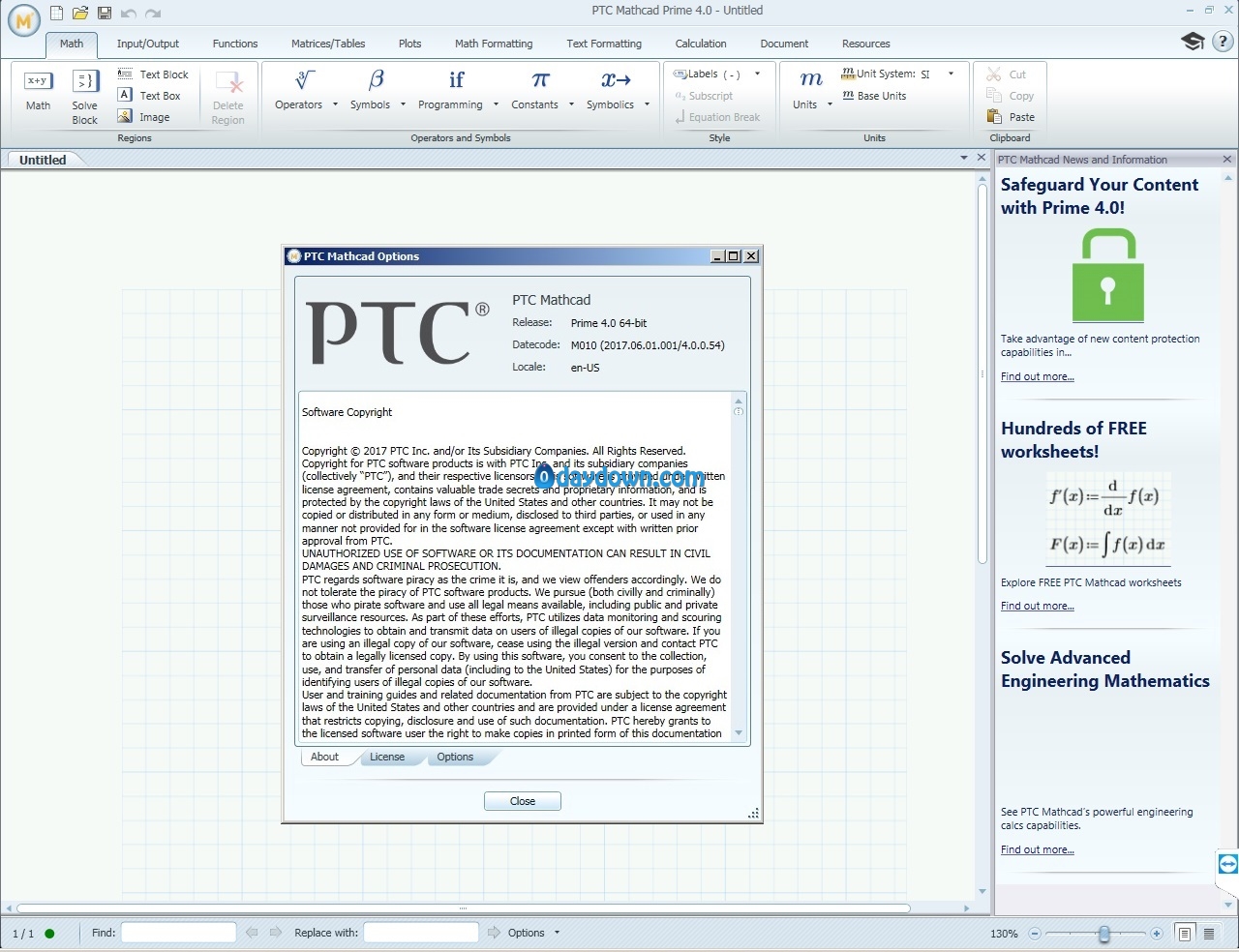Open the Getting Started graduation cap icon
This screenshot has width=1239, height=952.
coord(1193,42)
